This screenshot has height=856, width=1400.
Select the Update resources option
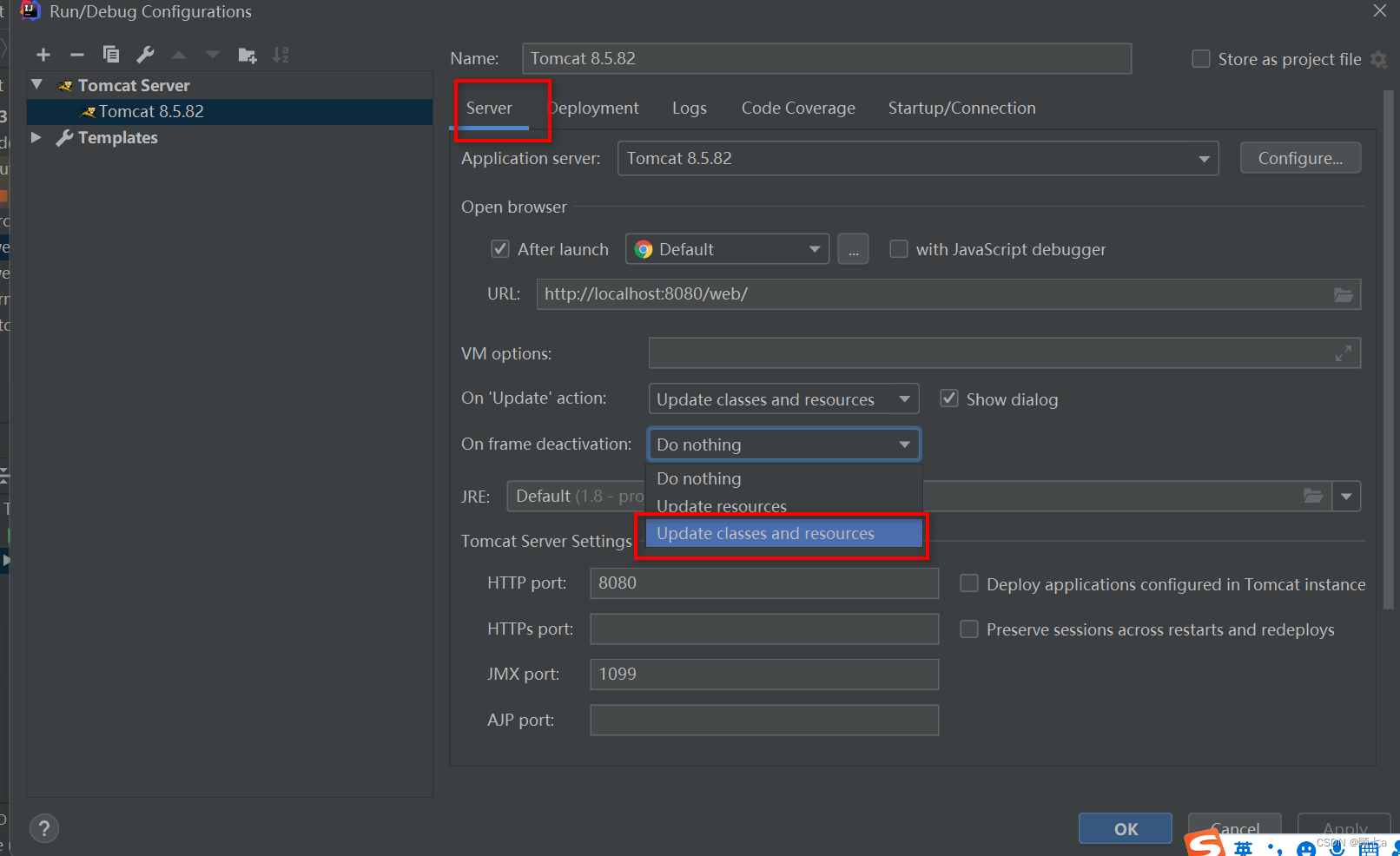(783, 506)
